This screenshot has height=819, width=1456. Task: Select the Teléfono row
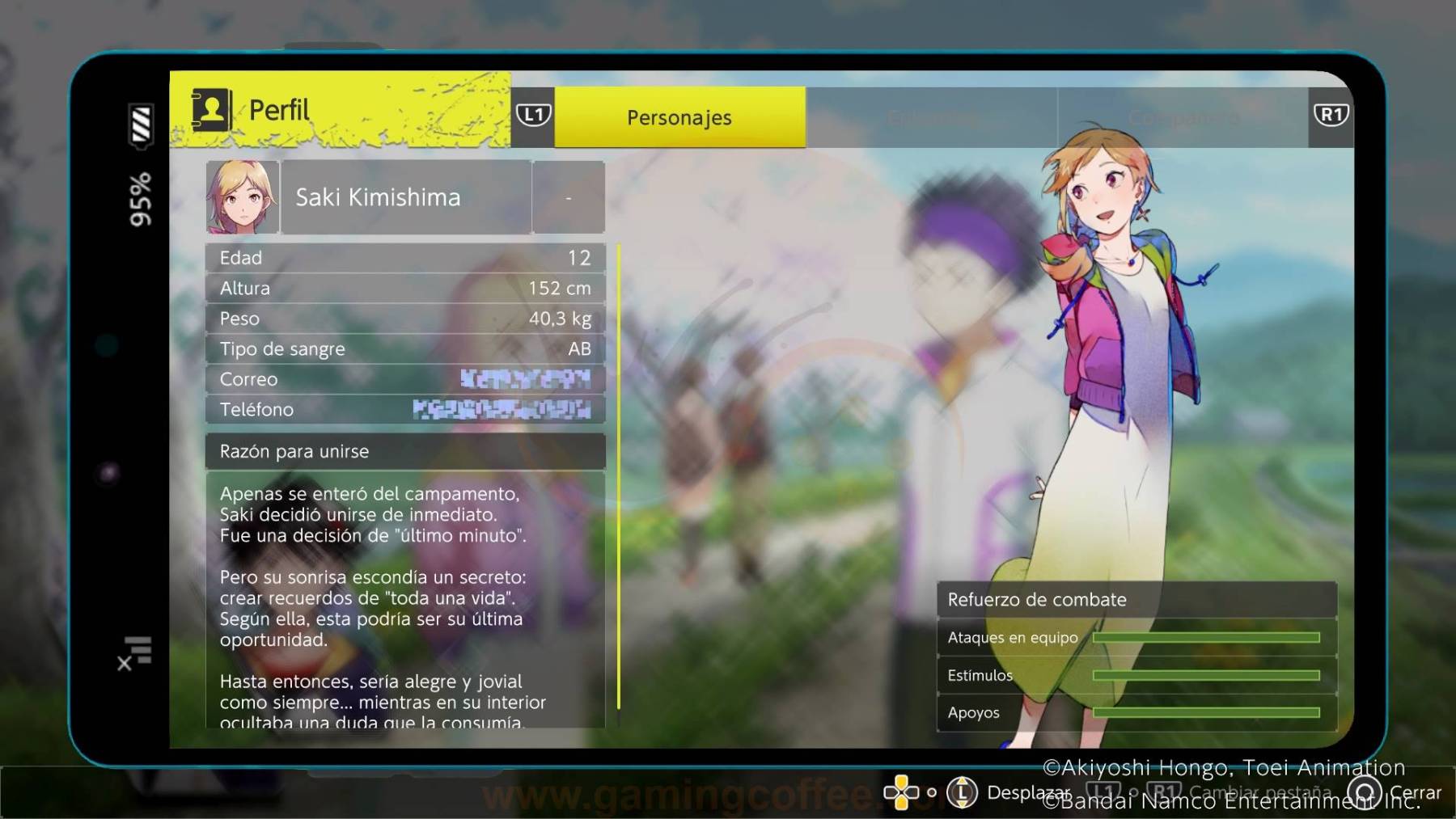(x=405, y=410)
